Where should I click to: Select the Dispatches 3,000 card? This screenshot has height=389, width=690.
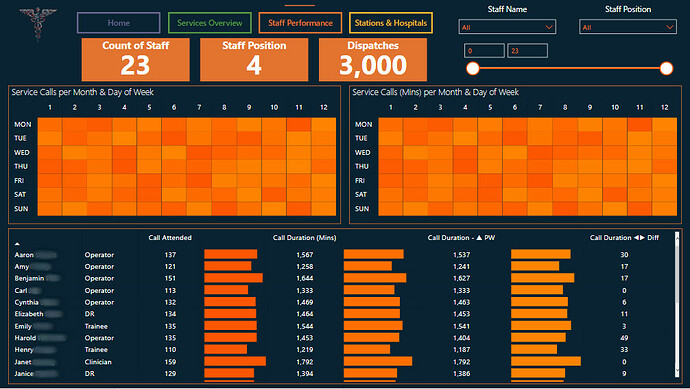pos(373,59)
